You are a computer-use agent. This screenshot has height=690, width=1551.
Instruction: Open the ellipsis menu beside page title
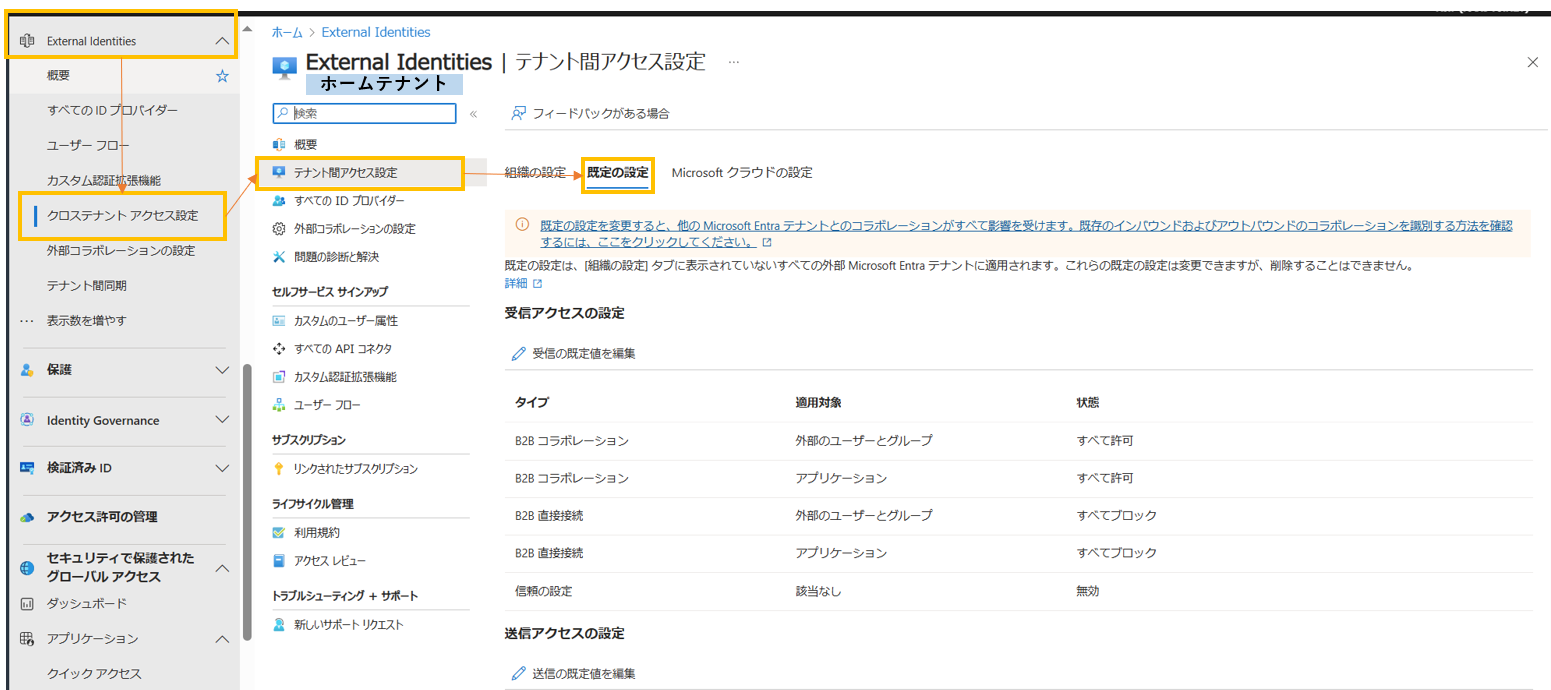(734, 62)
